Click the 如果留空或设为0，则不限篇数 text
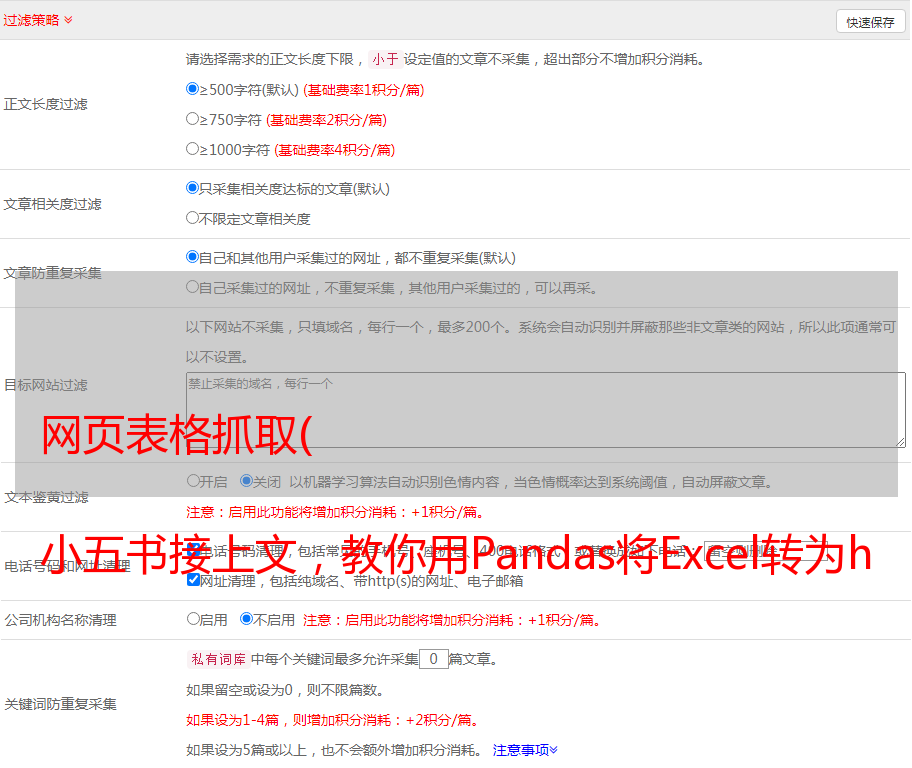 tap(285, 691)
